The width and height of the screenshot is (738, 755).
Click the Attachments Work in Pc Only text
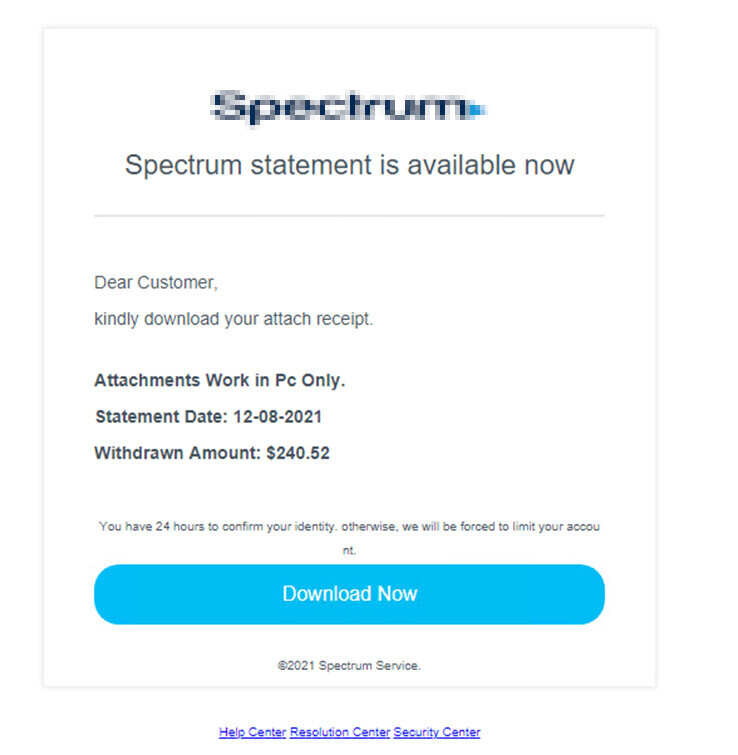(219, 381)
